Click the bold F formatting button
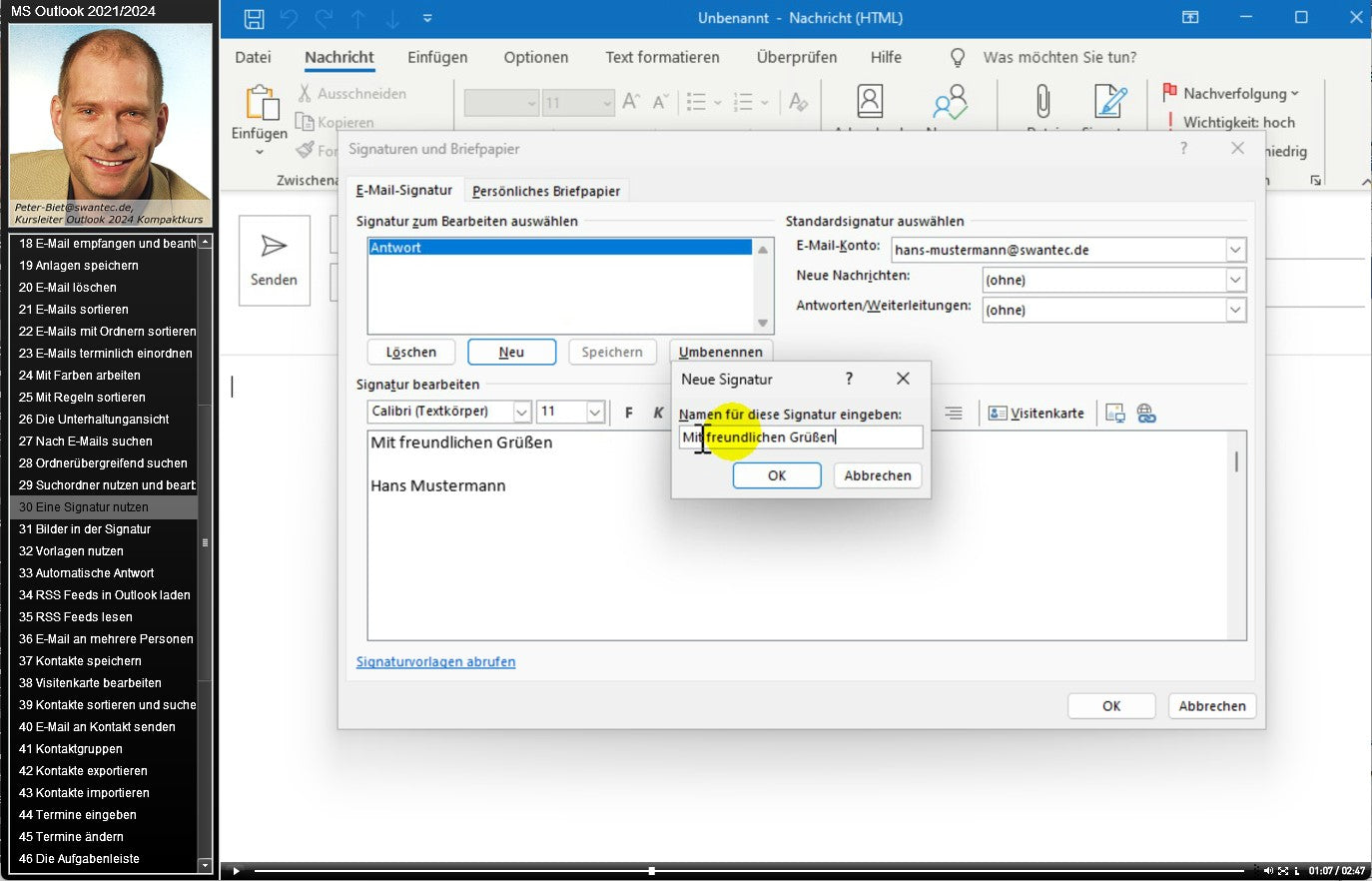The height and width of the screenshot is (881, 1372). (x=628, y=413)
